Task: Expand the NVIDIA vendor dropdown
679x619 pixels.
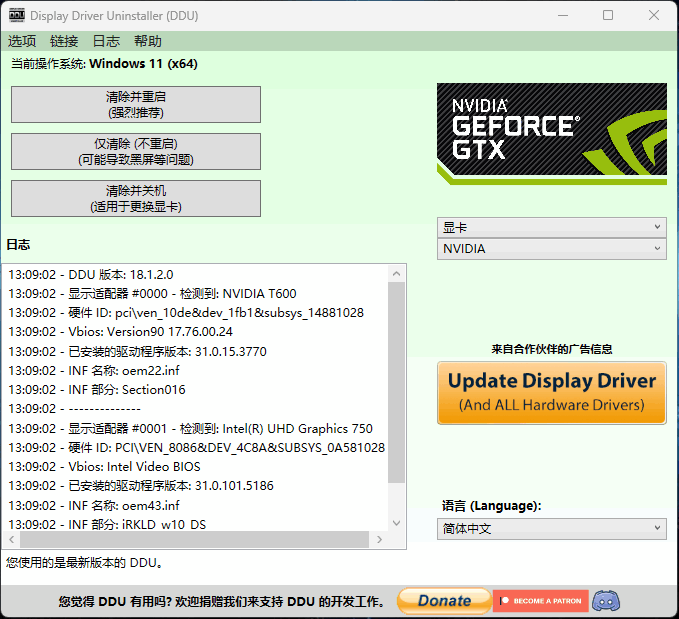Action: tap(552, 249)
